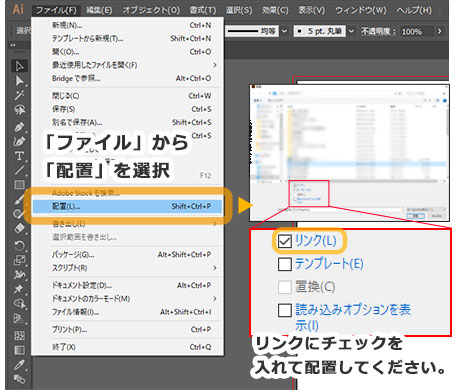Select the Selection tool arrow icon
The height and width of the screenshot is (390, 455).
19,66
